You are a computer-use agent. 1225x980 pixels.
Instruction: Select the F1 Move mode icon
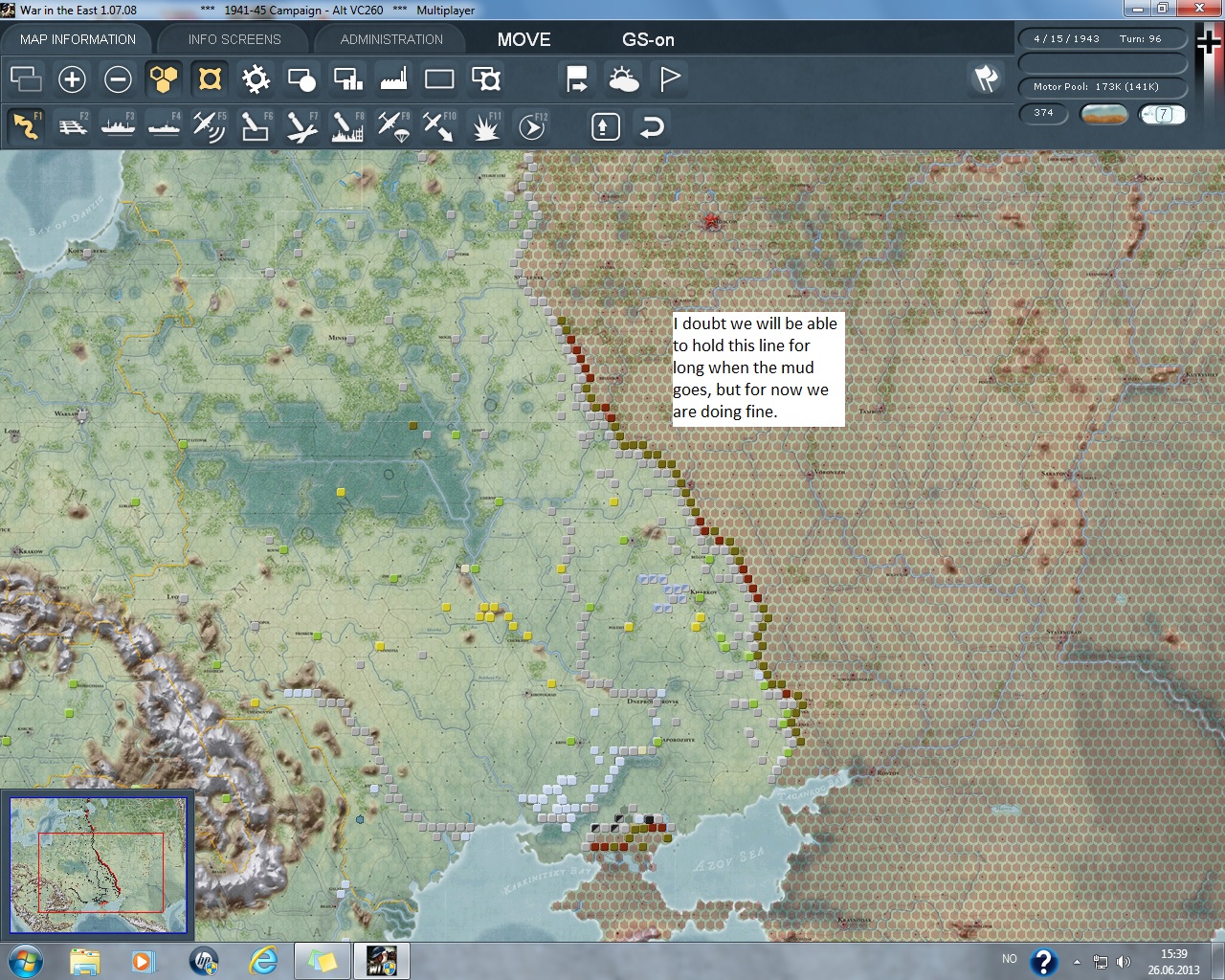(26, 126)
